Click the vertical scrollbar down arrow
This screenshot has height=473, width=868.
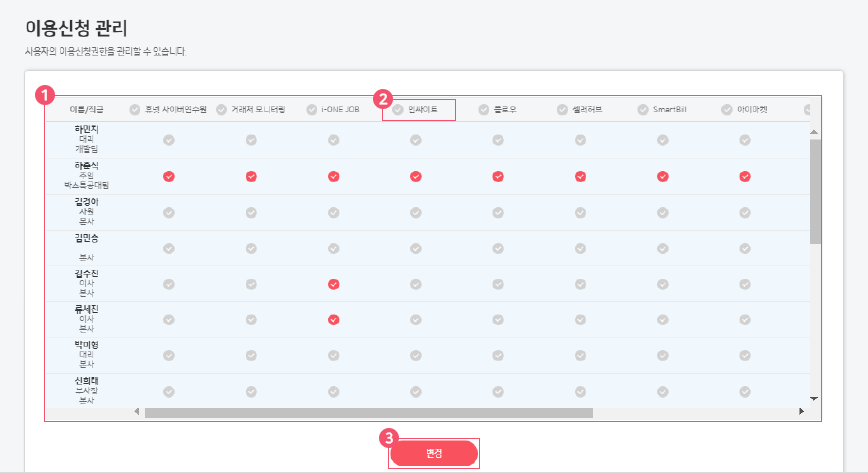pyautogui.click(x=814, y=398)
